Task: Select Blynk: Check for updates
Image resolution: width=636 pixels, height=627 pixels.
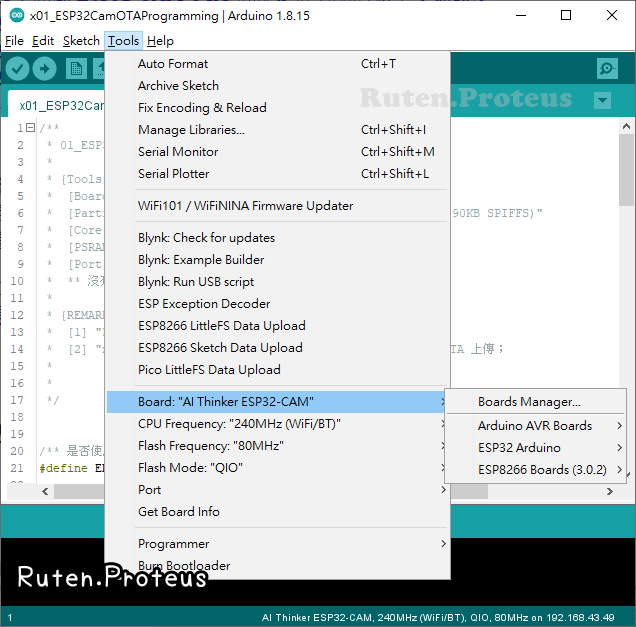Action: pos(278,238)
